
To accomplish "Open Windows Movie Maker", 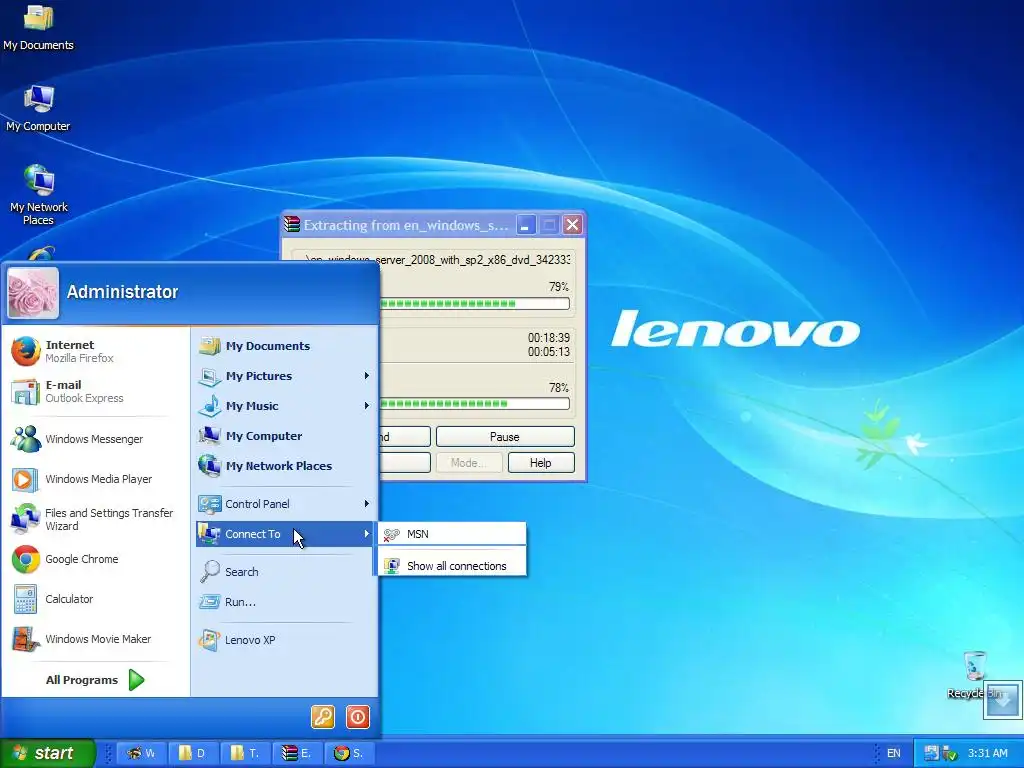I will [x=97, y=639].
